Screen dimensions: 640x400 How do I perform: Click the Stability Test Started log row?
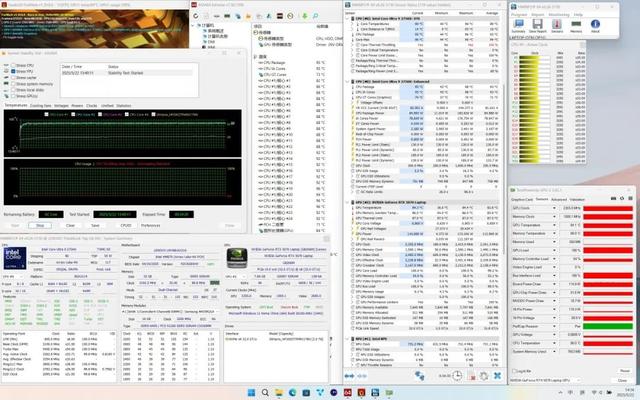(126, 73)
